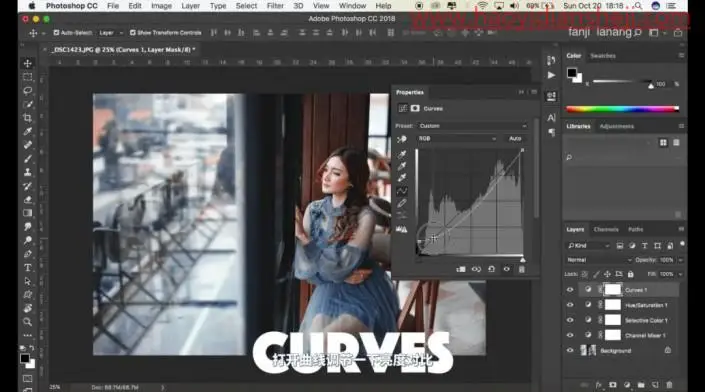
Task: Hide the Background layer
Action: click(570, 351)
